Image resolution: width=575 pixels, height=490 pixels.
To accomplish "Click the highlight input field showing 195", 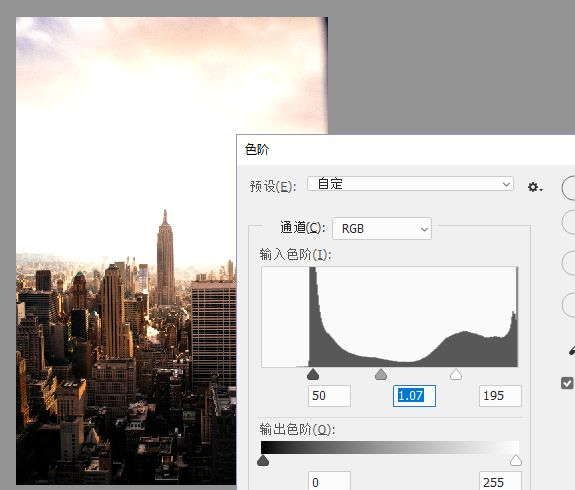I will [500, 396].
